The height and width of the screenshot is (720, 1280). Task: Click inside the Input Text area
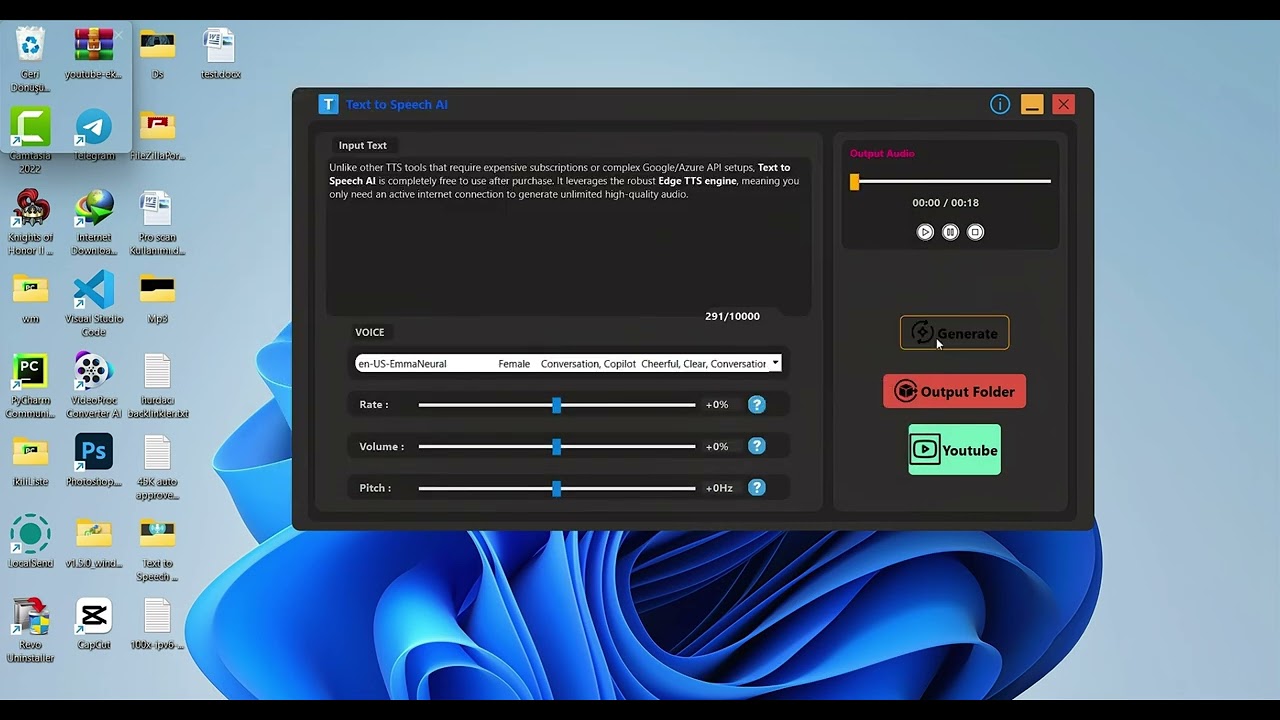pos(568,235)
